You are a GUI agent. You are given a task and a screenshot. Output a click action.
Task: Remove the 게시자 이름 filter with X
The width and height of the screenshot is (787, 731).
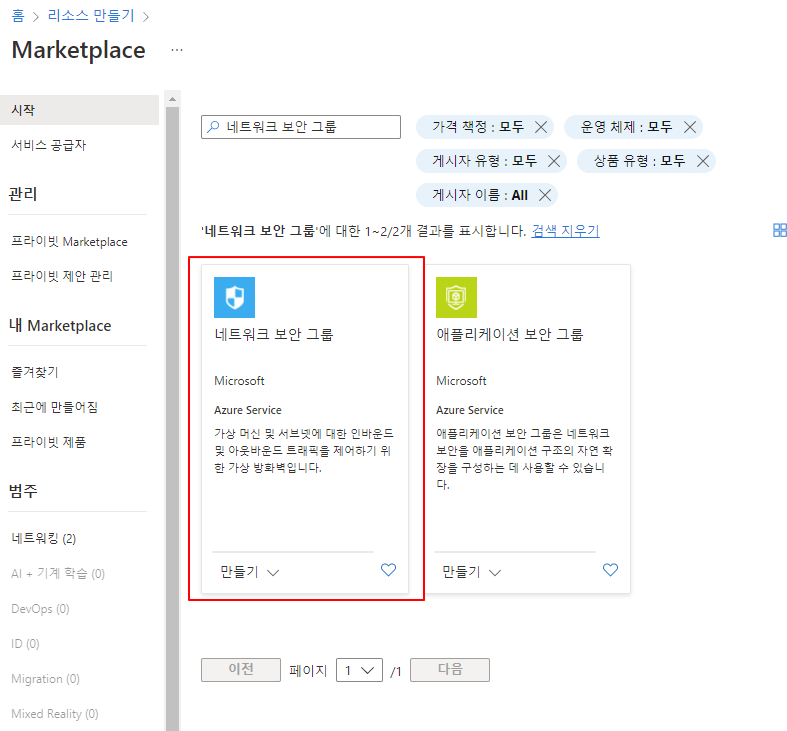545,195
